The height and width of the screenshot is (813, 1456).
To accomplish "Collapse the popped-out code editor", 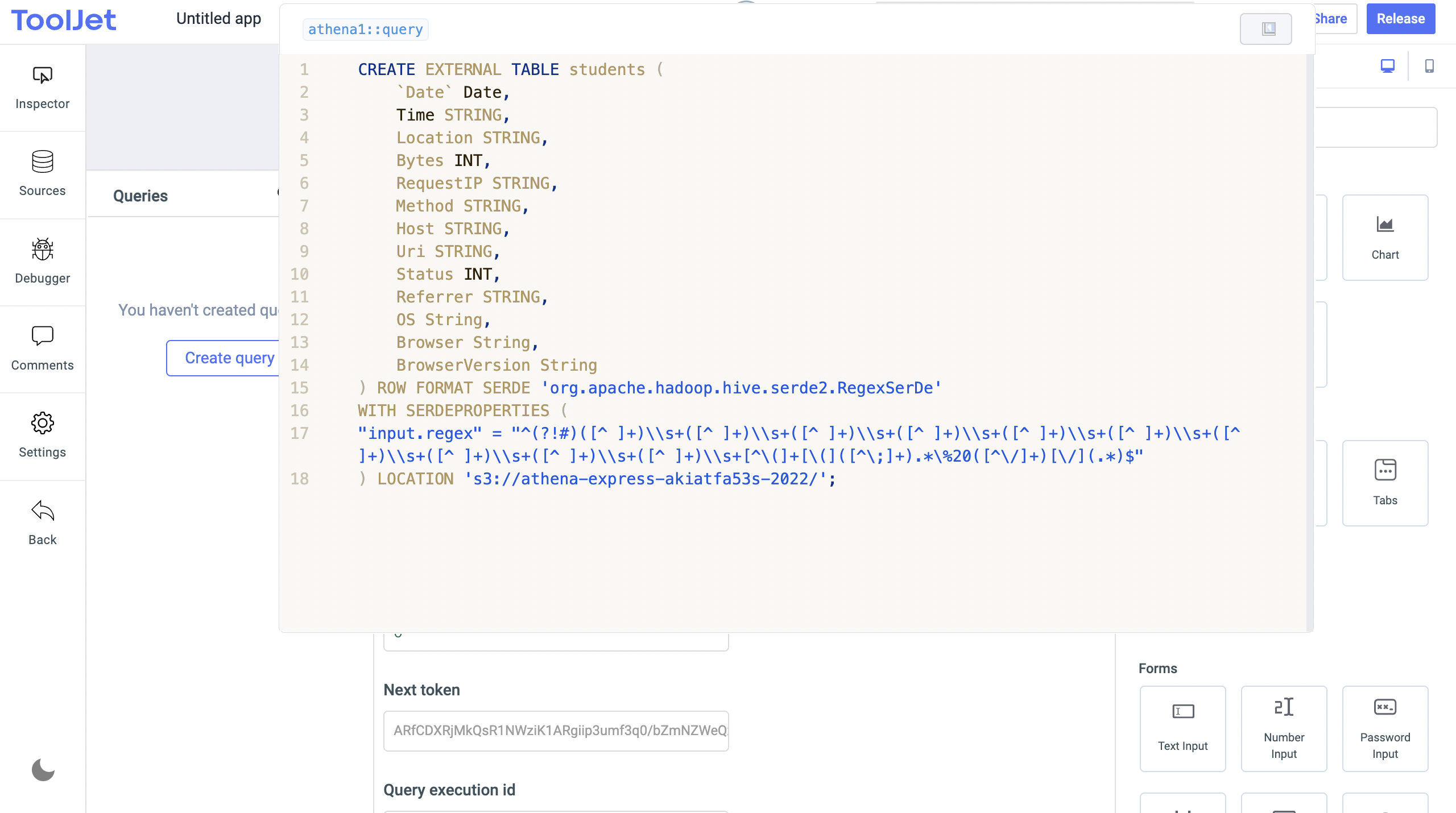I will point(1265,28).
